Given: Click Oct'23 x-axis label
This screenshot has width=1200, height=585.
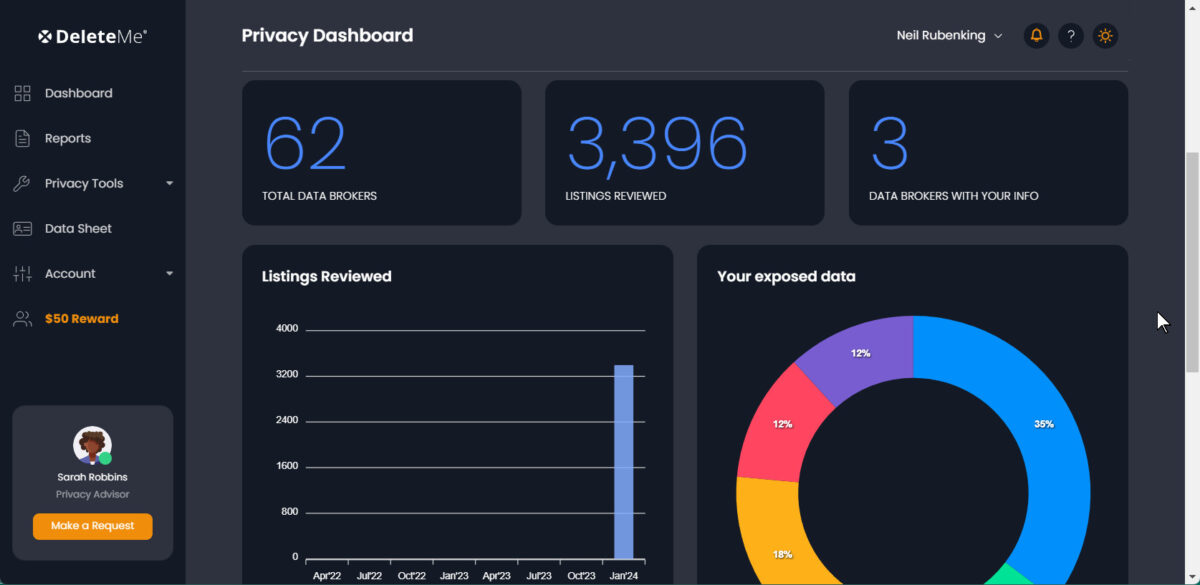Looking at the screenshot, I should coord(581,576).
